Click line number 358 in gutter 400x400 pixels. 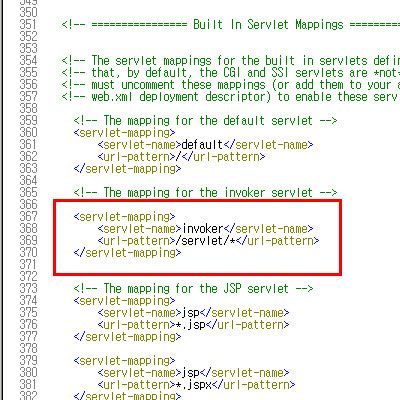tap(28, 109)
